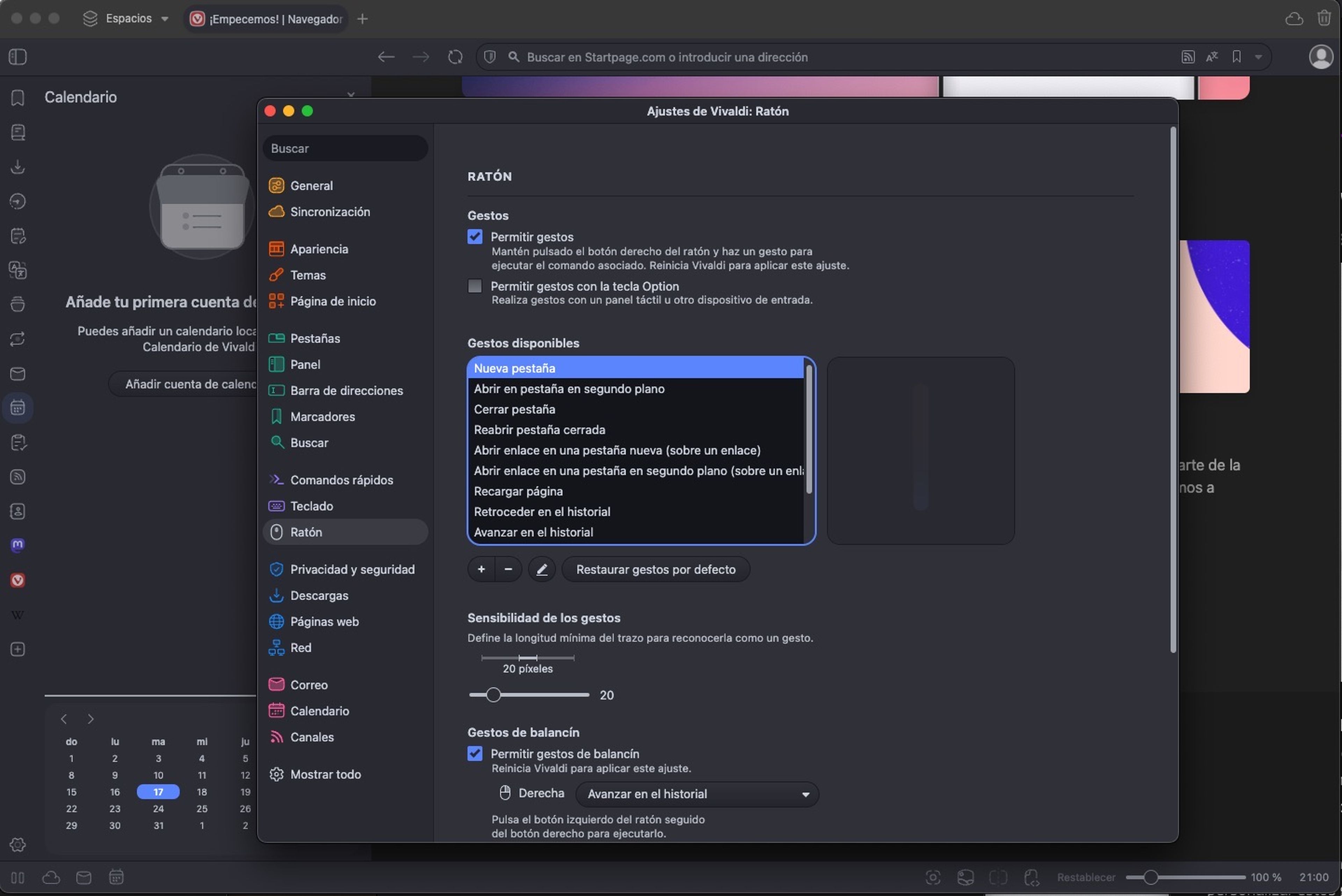Reload the current page
1342x896 pixels.
(455, 57)
